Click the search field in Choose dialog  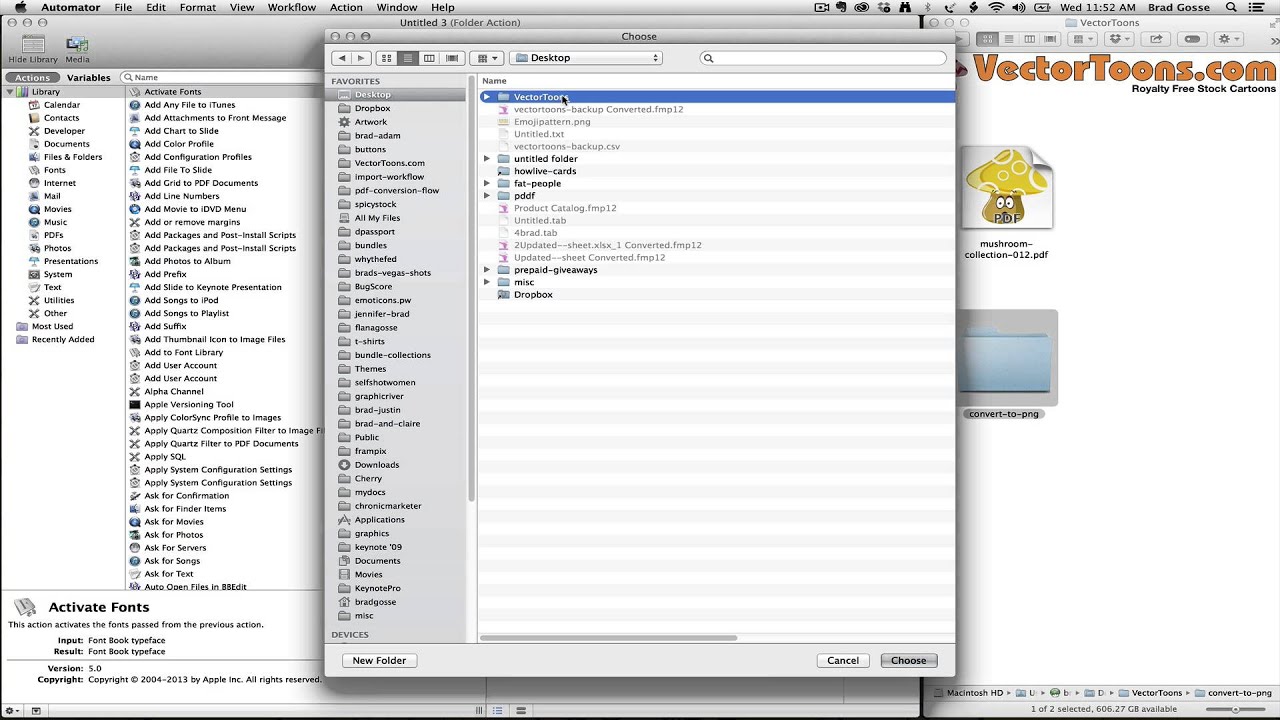click(823, 58)
